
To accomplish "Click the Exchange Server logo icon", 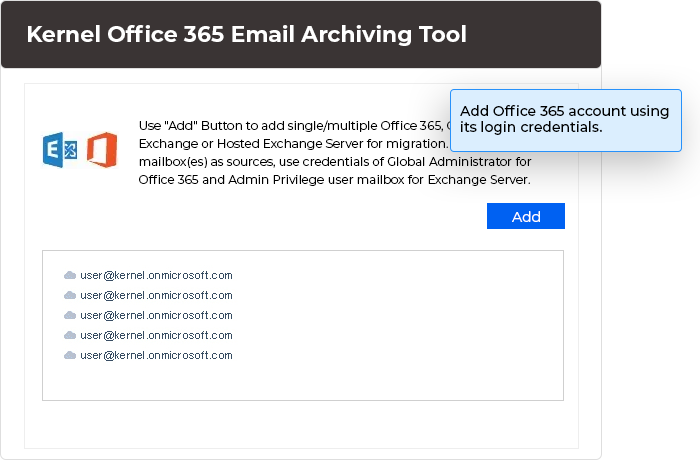I will click(60, 150).
